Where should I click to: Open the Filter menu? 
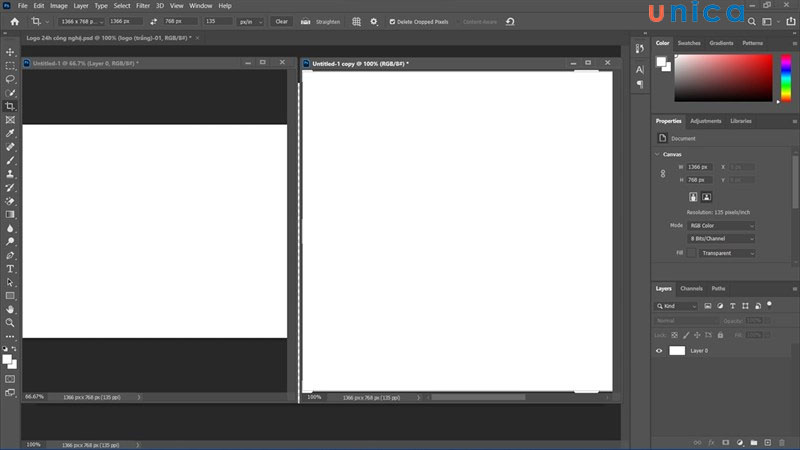[x=143, y=5]
